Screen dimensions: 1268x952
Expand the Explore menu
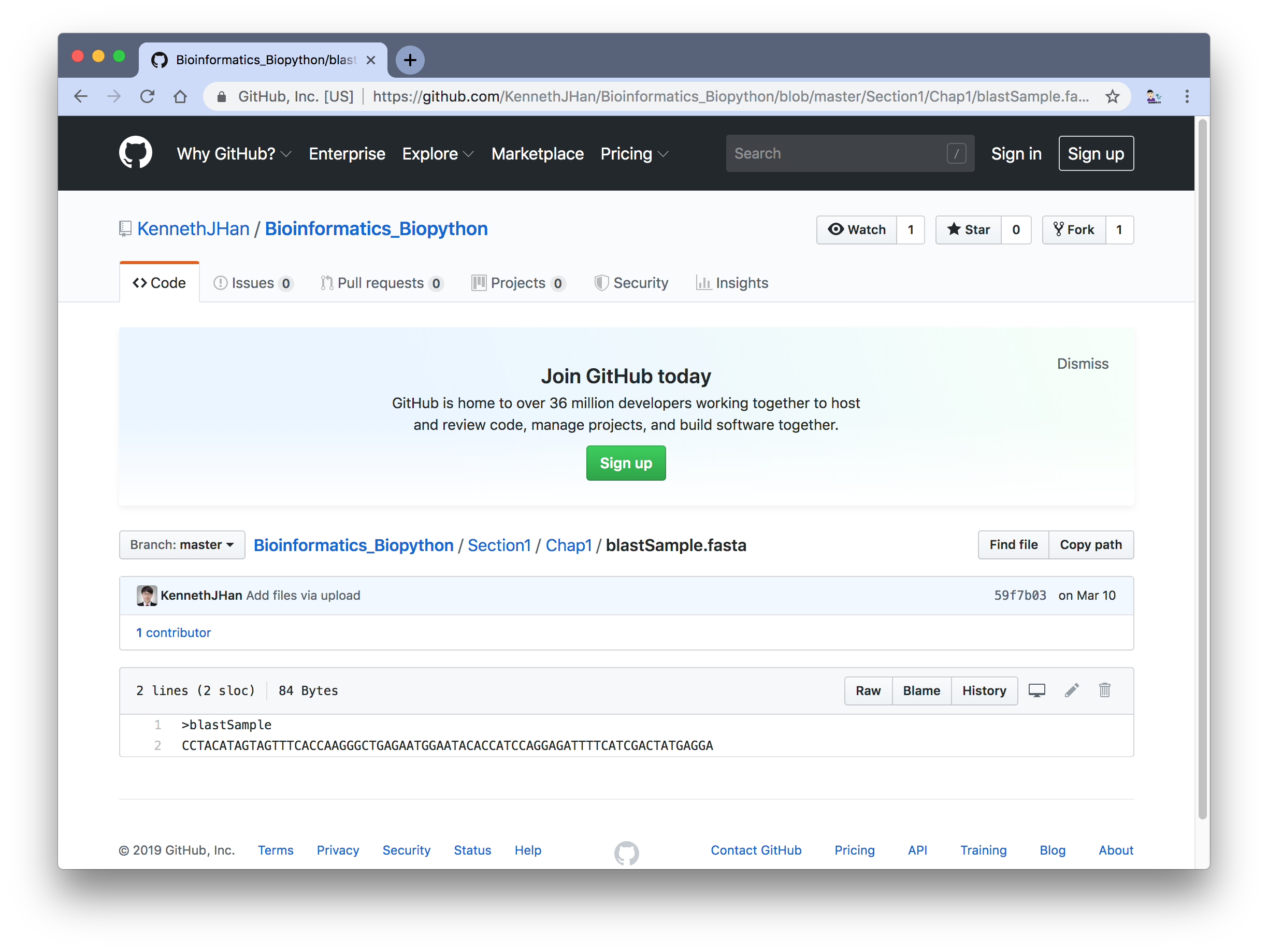coord(437,154)
